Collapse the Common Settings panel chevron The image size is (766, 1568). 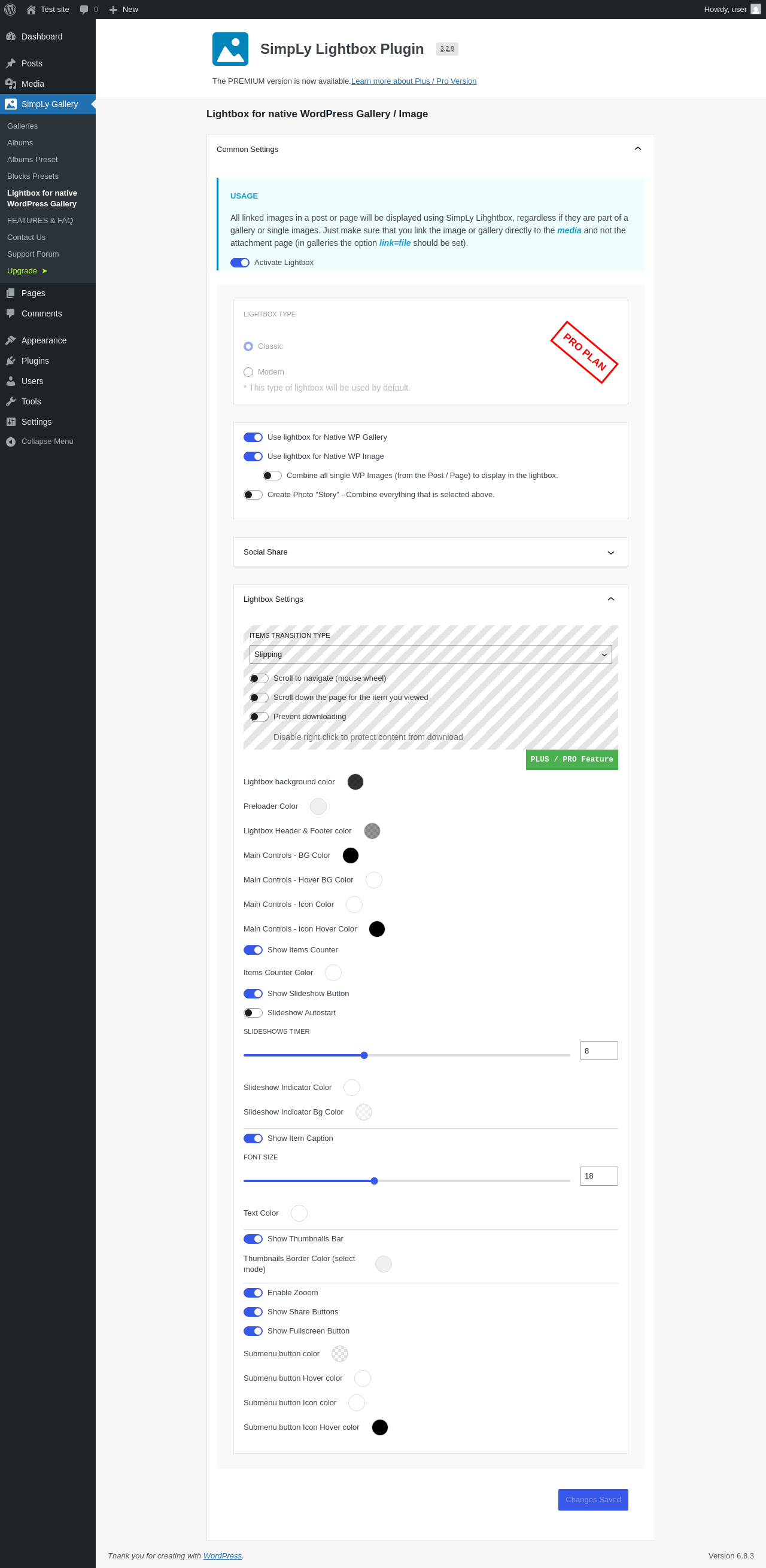point(637,149)
